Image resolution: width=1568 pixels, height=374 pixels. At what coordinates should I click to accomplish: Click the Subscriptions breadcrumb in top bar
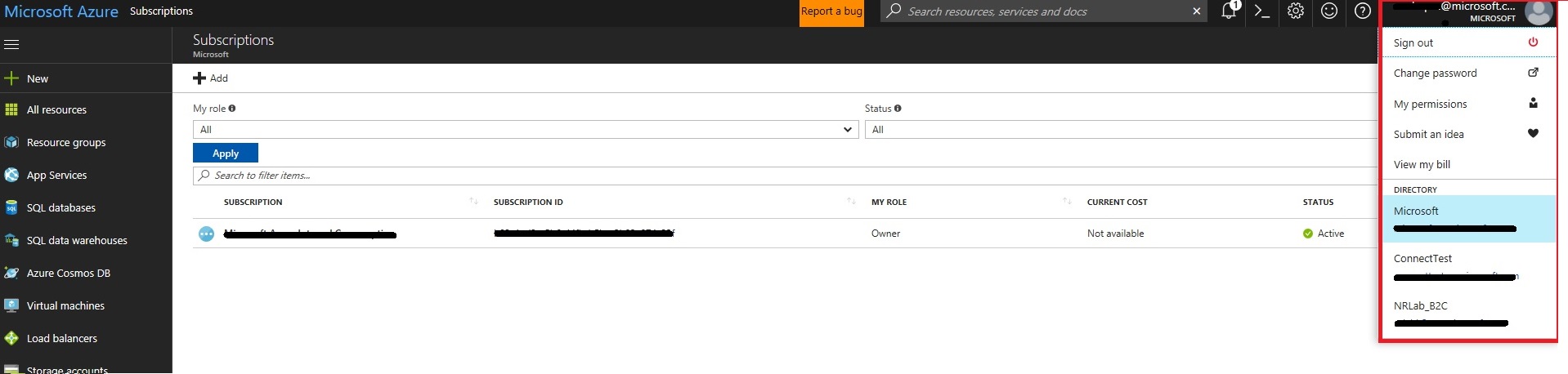pyautogui.click(x=161, y=11)
